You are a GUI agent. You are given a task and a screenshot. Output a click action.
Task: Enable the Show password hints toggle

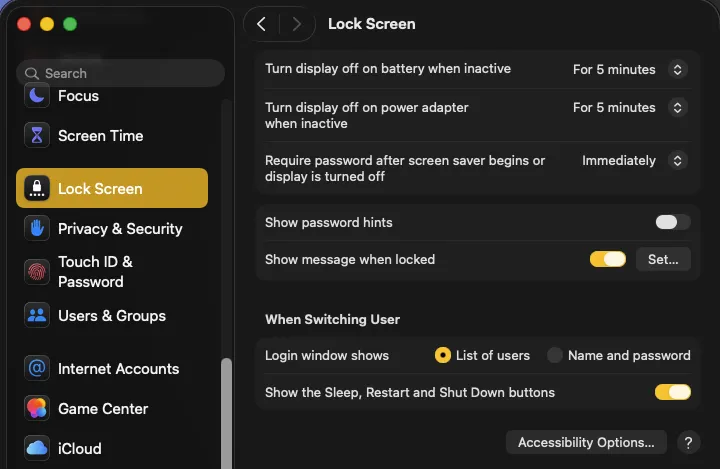(x=672, y=222)
